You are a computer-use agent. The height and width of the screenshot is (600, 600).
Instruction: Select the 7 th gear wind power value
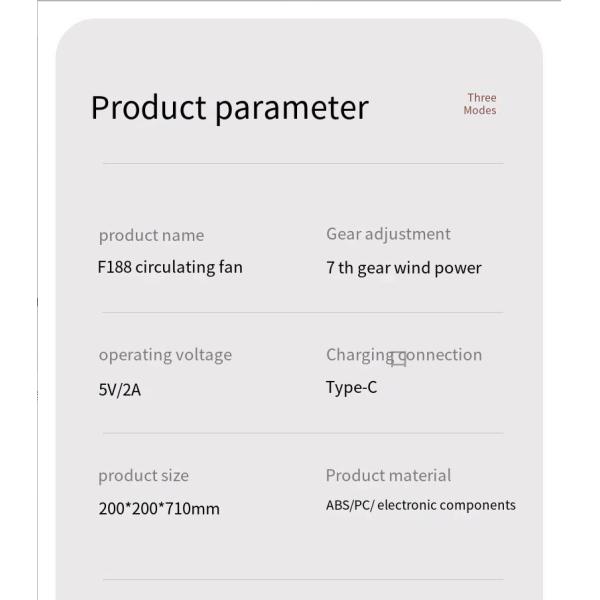point(404,268)
